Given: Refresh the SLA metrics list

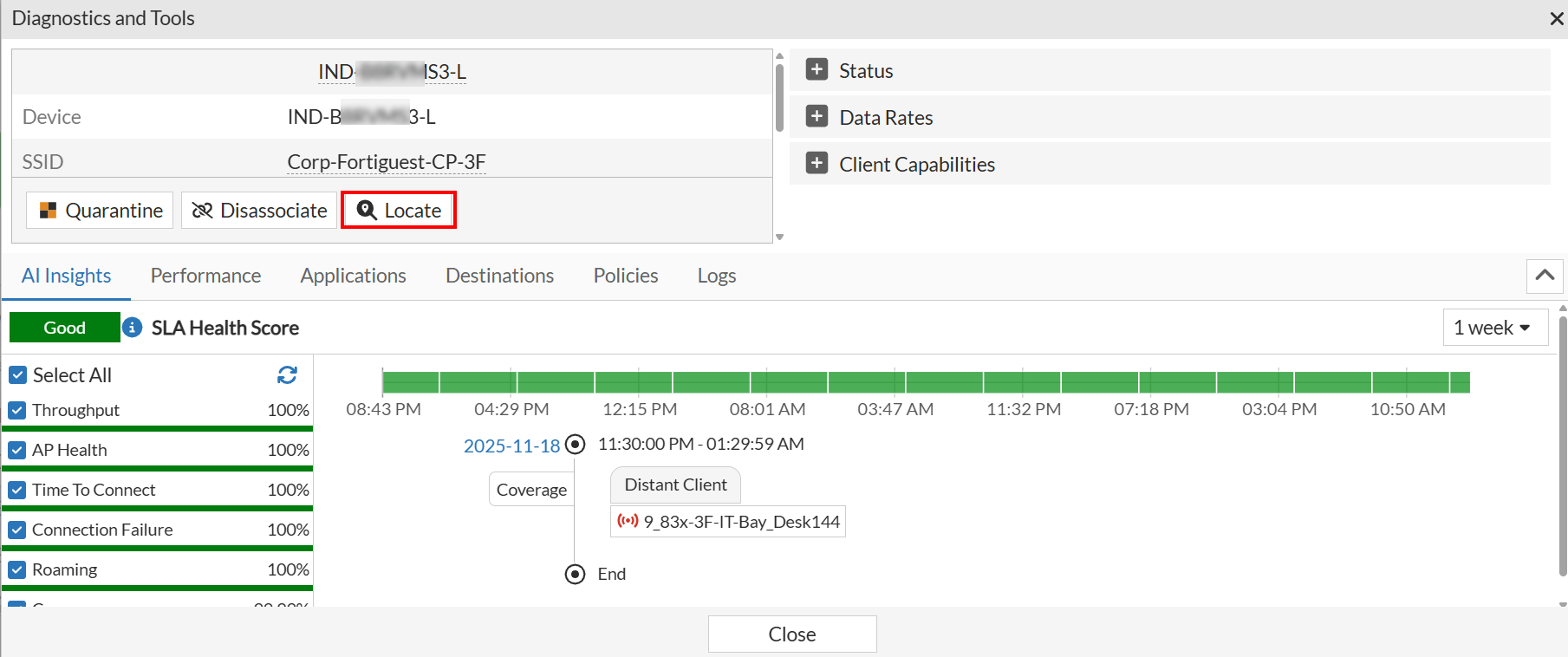Looking at the screenshot, I should 287,374.
